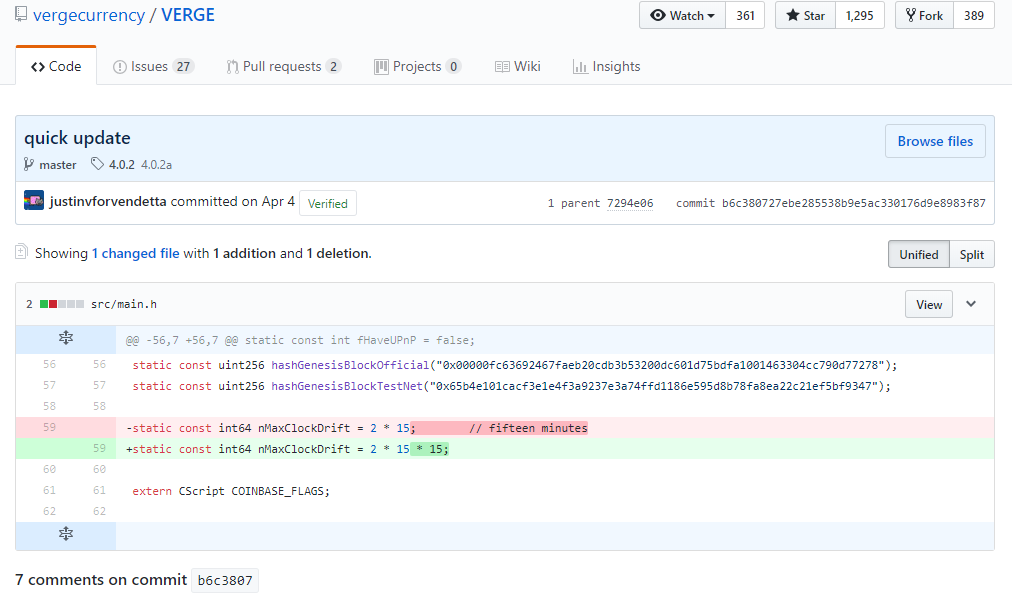The height and width of the screenshot is (602, 1012).
Task: Click the branch icon beside master
Action: click(28, 165)
